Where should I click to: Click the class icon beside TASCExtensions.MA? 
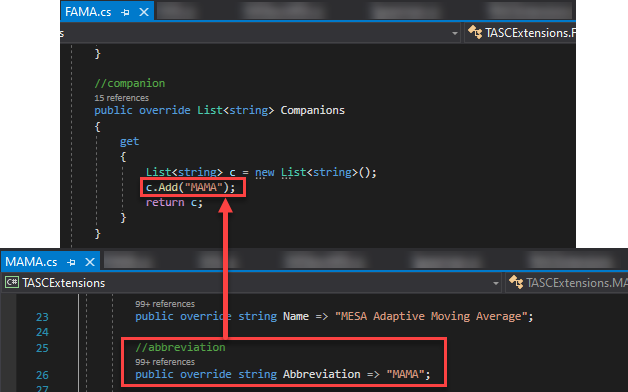tap(516, 282)
